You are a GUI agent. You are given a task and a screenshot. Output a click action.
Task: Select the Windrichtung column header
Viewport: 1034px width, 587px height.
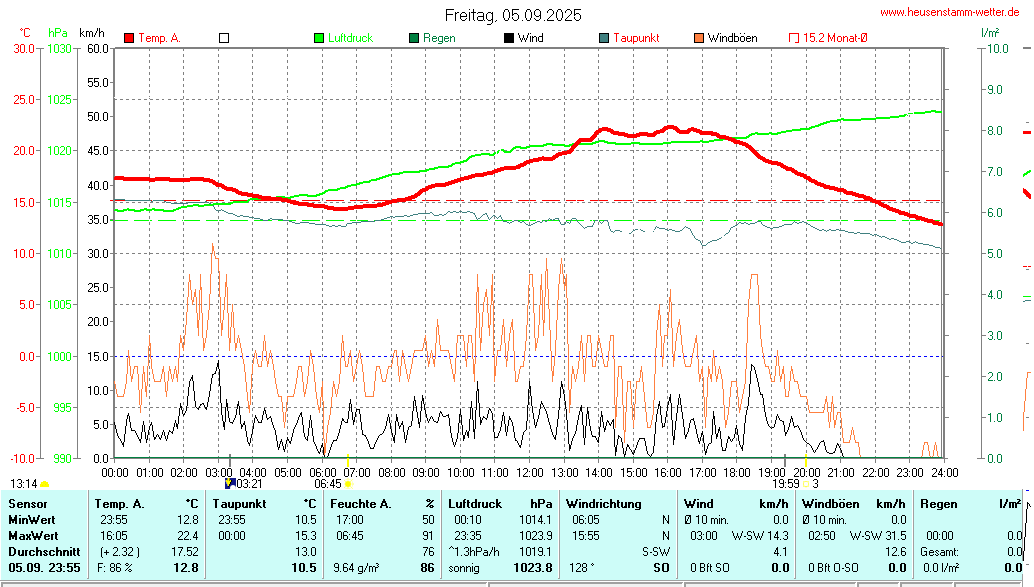[x=604, y=504]
